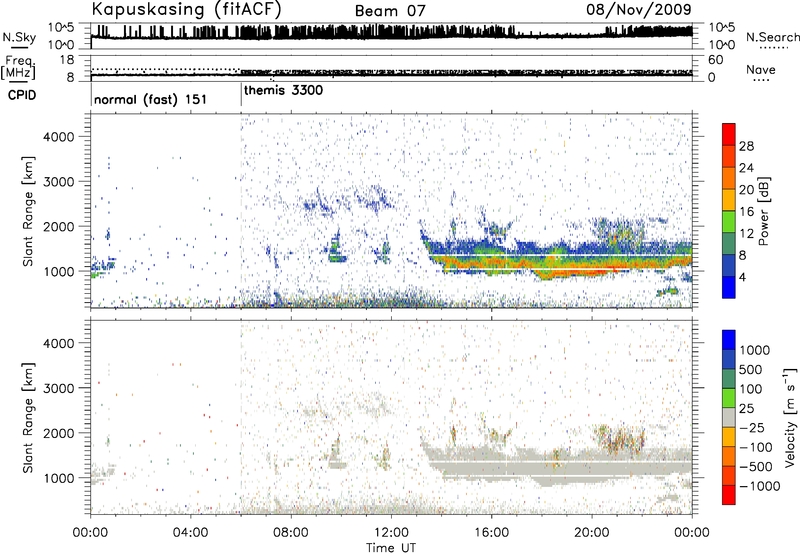Click the 'N.Sky' legend label
The height and width of the screenshot is (554, 800).
point(19,37)
